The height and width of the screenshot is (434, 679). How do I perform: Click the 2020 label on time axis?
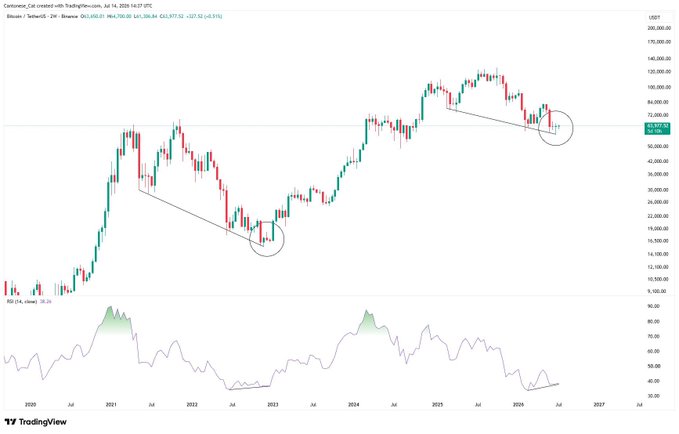pos(30,405)
